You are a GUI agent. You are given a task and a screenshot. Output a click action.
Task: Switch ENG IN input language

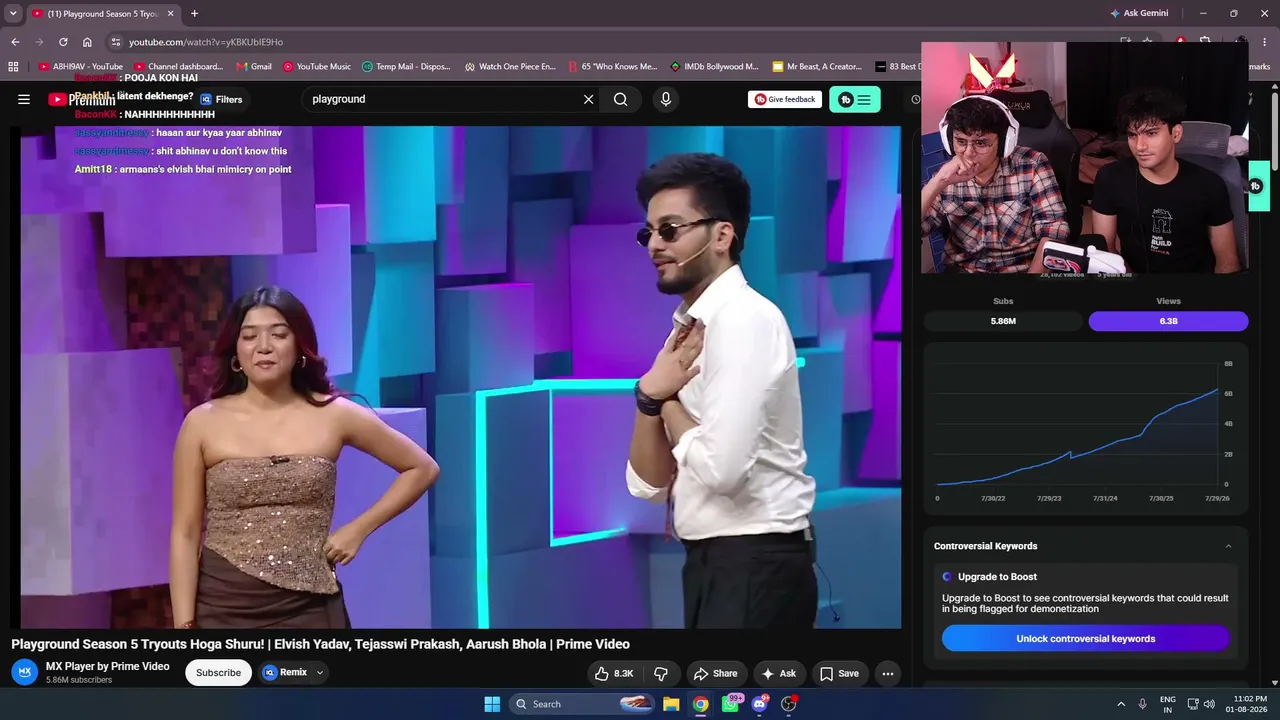point(1167,704)
